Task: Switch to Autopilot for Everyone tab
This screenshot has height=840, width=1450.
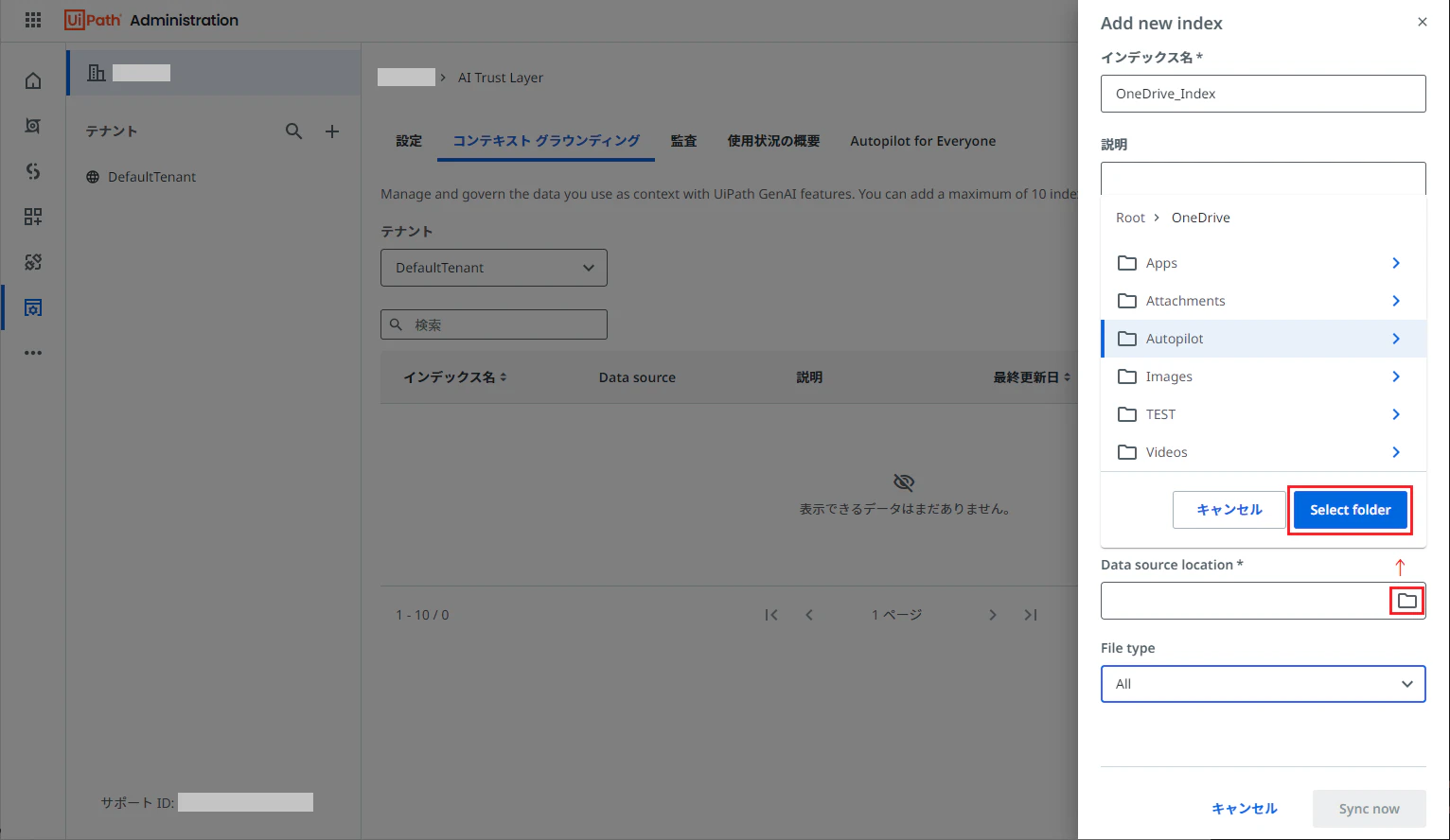Action: tap(923, 141)
